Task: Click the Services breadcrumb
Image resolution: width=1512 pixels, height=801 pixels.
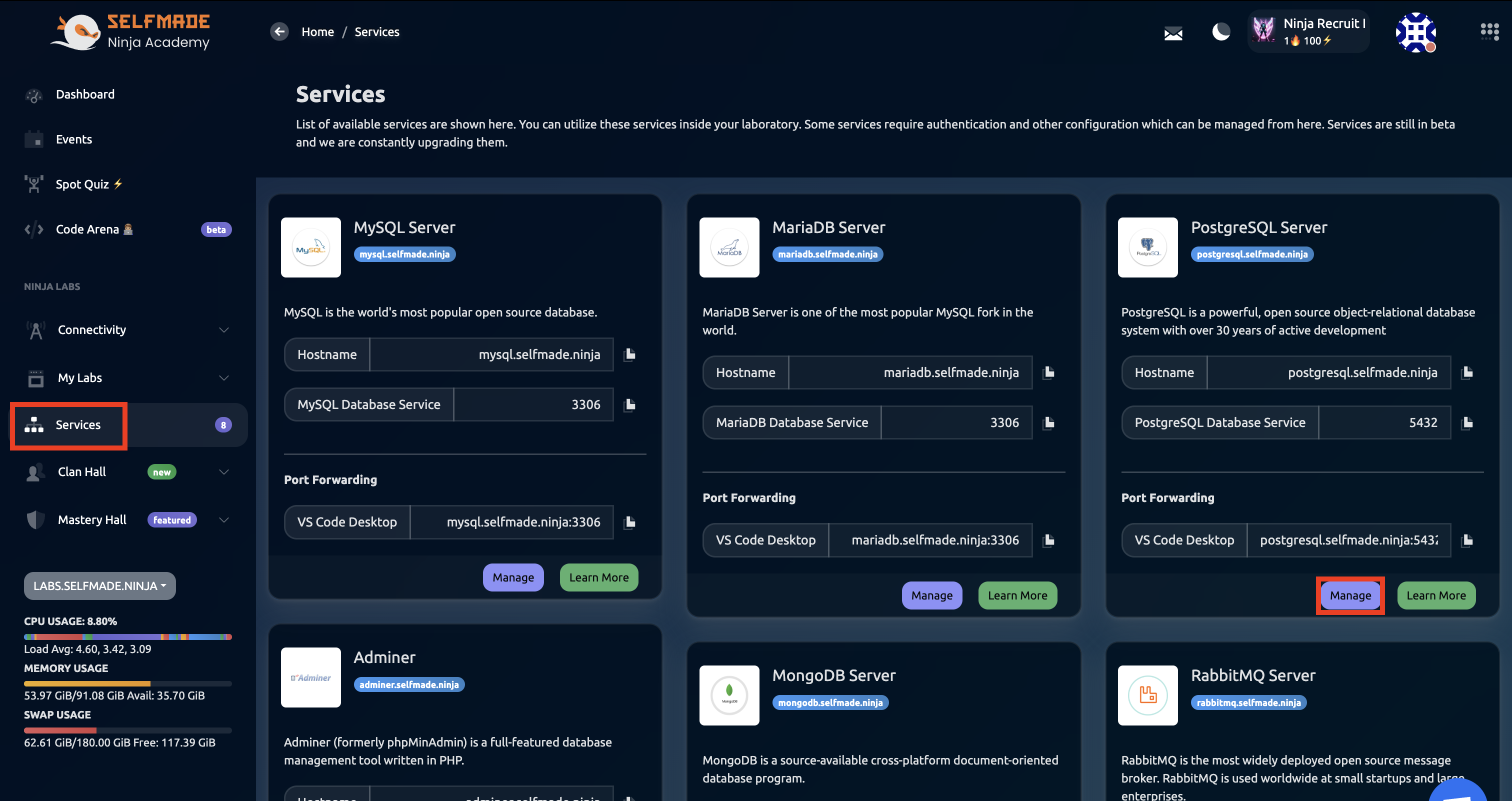Action: coord(377,31)
